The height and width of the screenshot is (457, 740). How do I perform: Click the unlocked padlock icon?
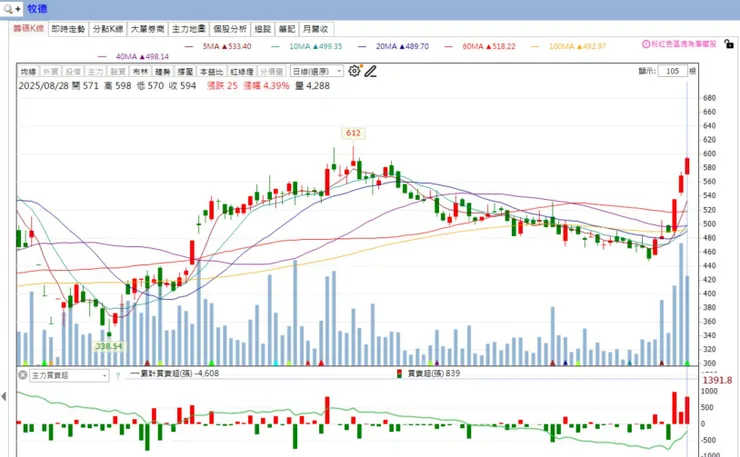(729, 44)
